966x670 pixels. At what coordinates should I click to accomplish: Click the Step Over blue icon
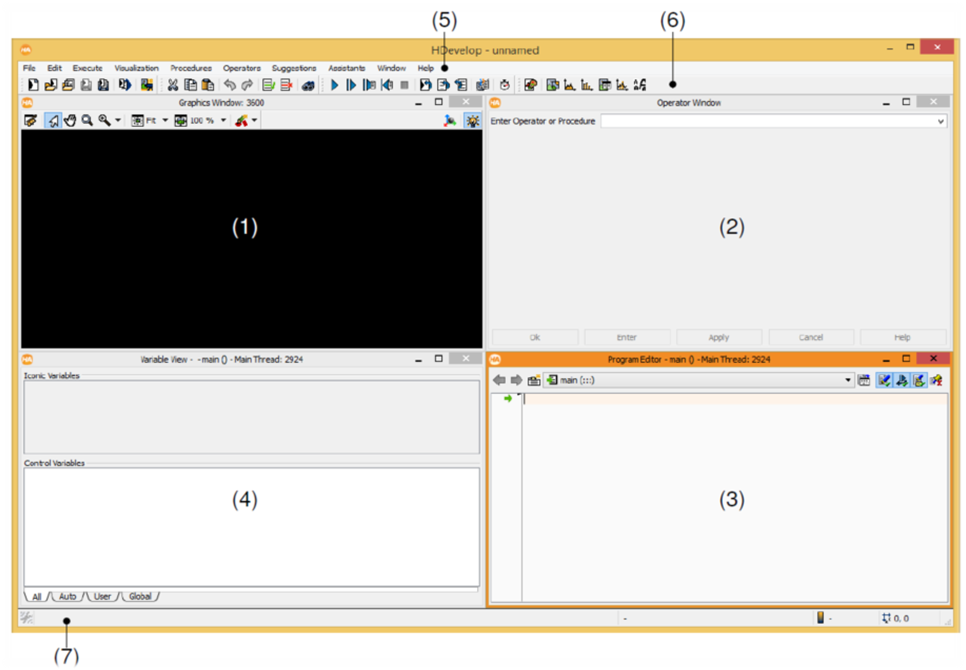click(351, 85)
